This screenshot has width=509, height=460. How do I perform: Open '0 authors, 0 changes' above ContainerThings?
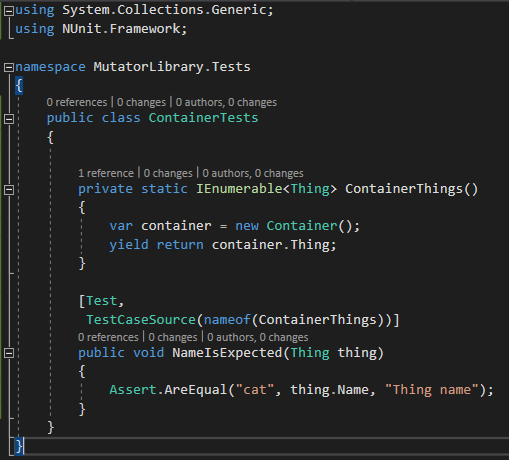[253, 173]
